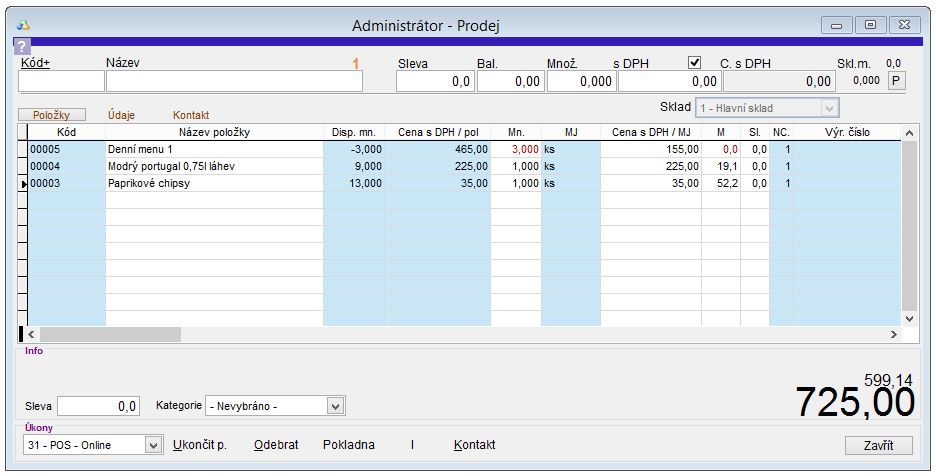Image resolution: width=936 pixels, height=476 pixels.
Task: Select row marker for Paprikové chipsy
Action: coord(23,184)
